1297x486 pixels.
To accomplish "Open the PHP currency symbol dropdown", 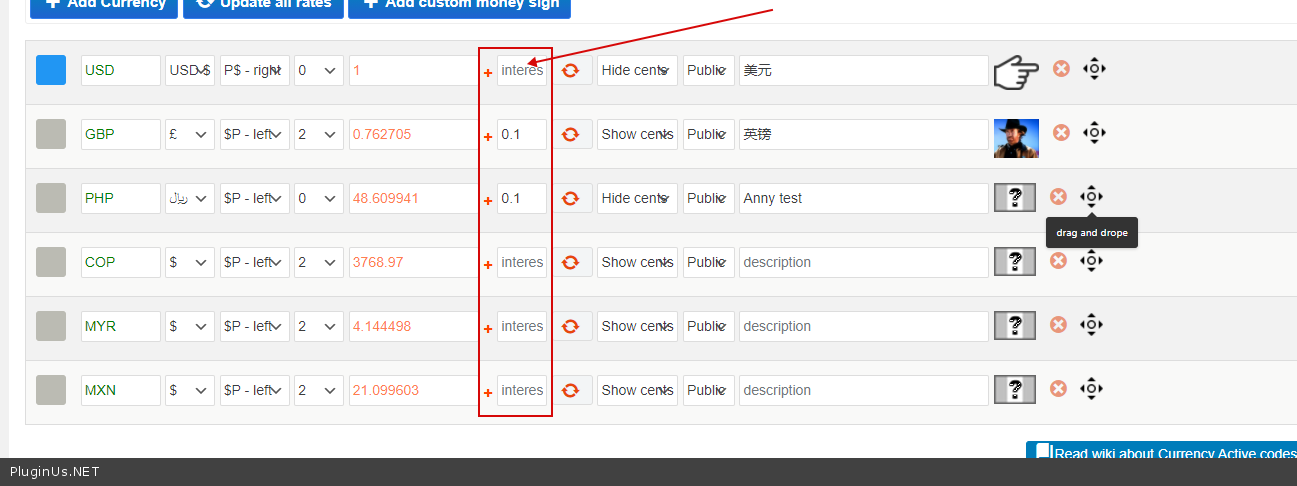I will tap(190, 198).
